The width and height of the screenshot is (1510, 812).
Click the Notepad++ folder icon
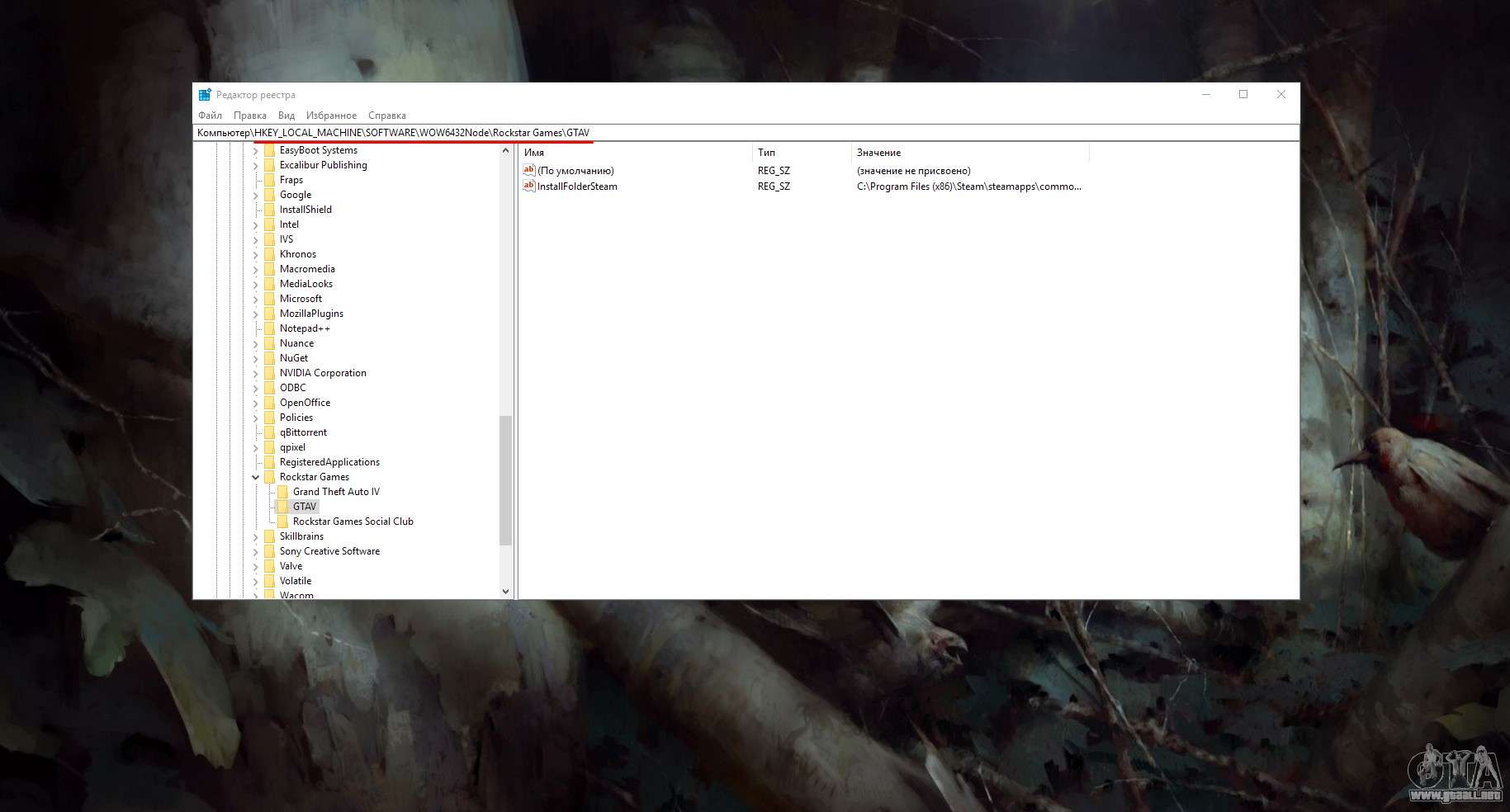pos(269,328)
